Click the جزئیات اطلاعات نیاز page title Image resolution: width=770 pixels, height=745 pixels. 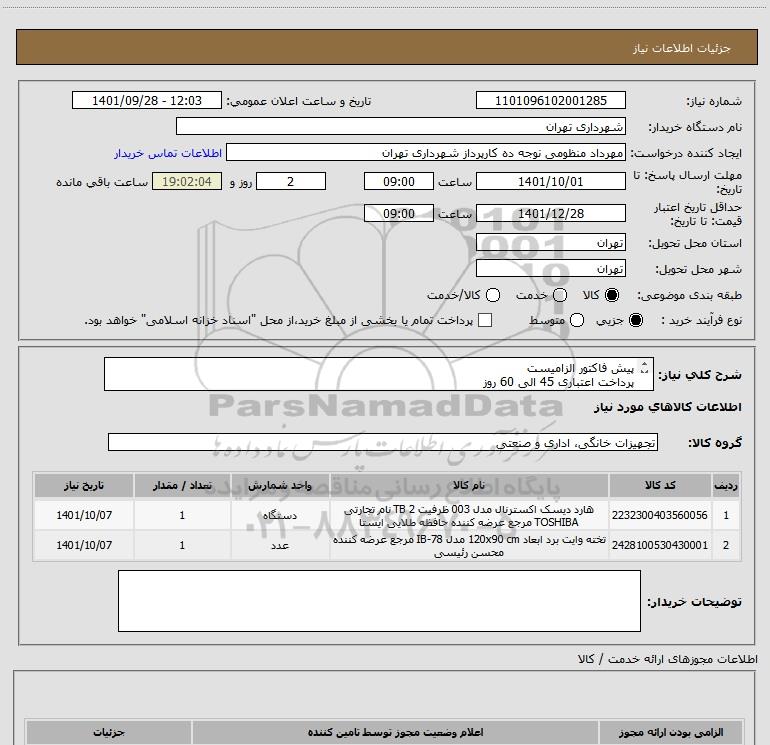click(682, 48)
